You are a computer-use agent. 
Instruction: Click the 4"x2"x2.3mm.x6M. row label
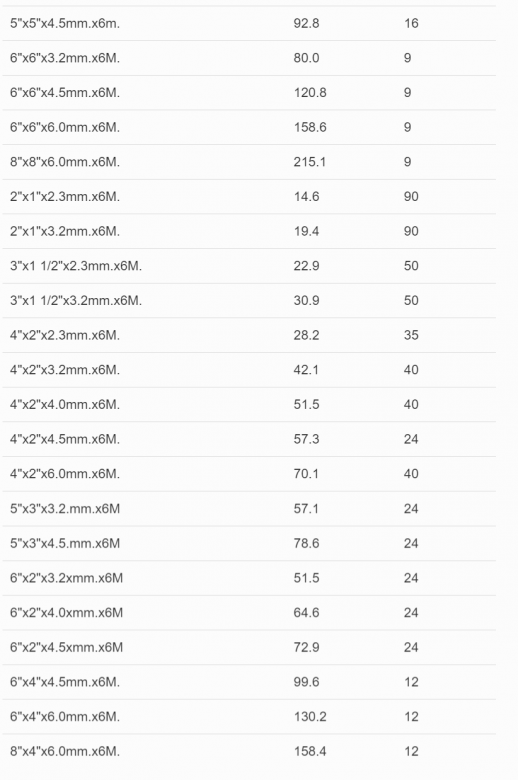pos(65,335)
